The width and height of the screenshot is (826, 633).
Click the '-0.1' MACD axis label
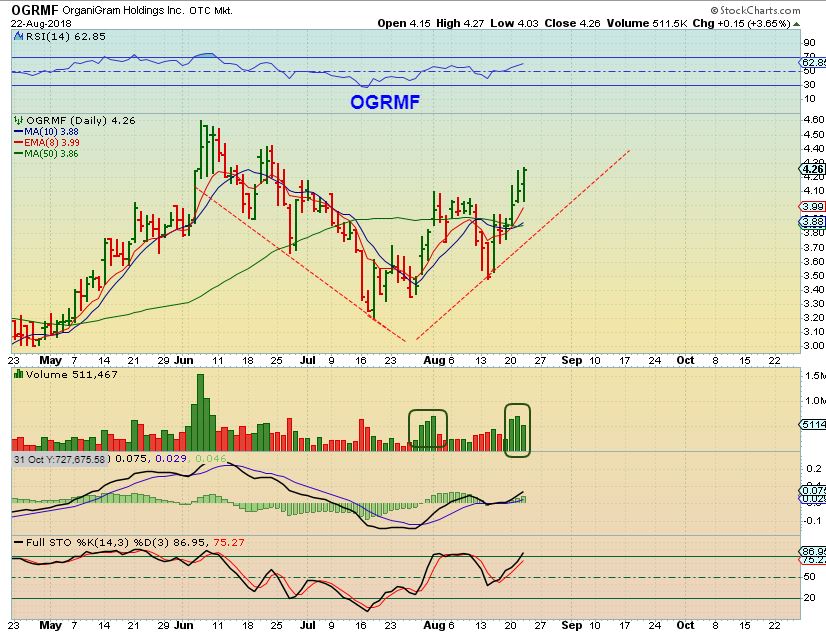click(813, 521)
